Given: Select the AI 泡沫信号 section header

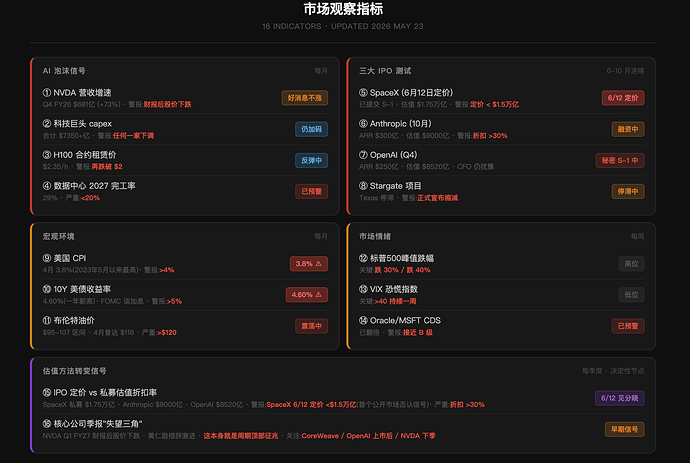Looking at the screenshot, I should click(x=64, y=71).
